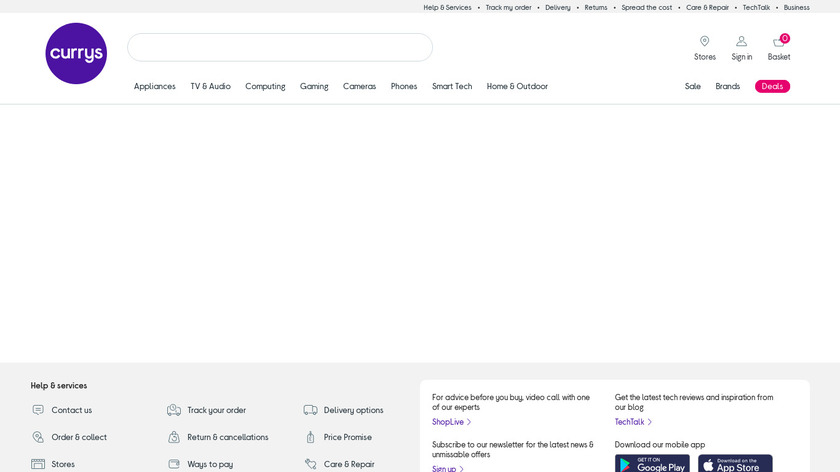Follow the ShopLive link
This screenshot has height=472, width=840.
[450, 422]
